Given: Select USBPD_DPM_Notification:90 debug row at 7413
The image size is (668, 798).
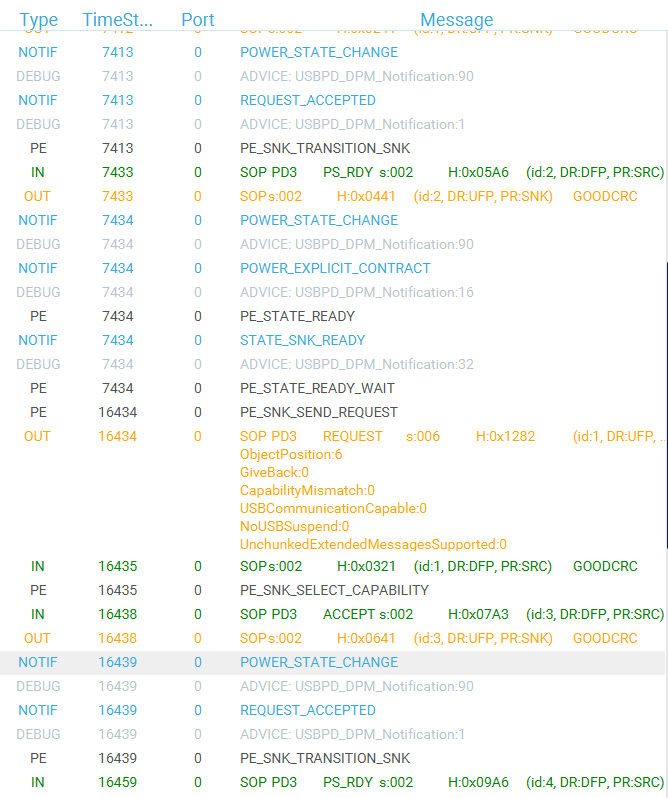Looking at the screenshot, I should coord(332,76).
